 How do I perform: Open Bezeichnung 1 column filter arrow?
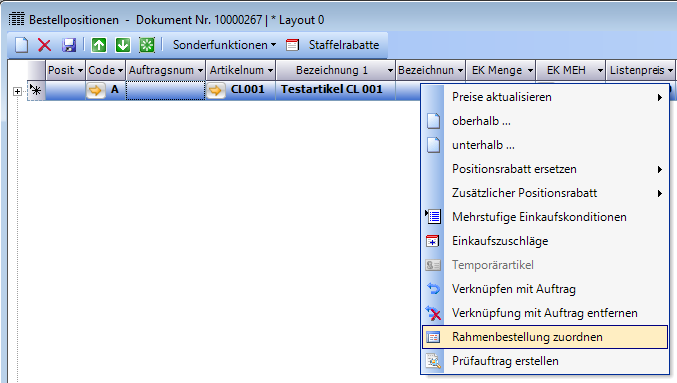tap(390, 70)
